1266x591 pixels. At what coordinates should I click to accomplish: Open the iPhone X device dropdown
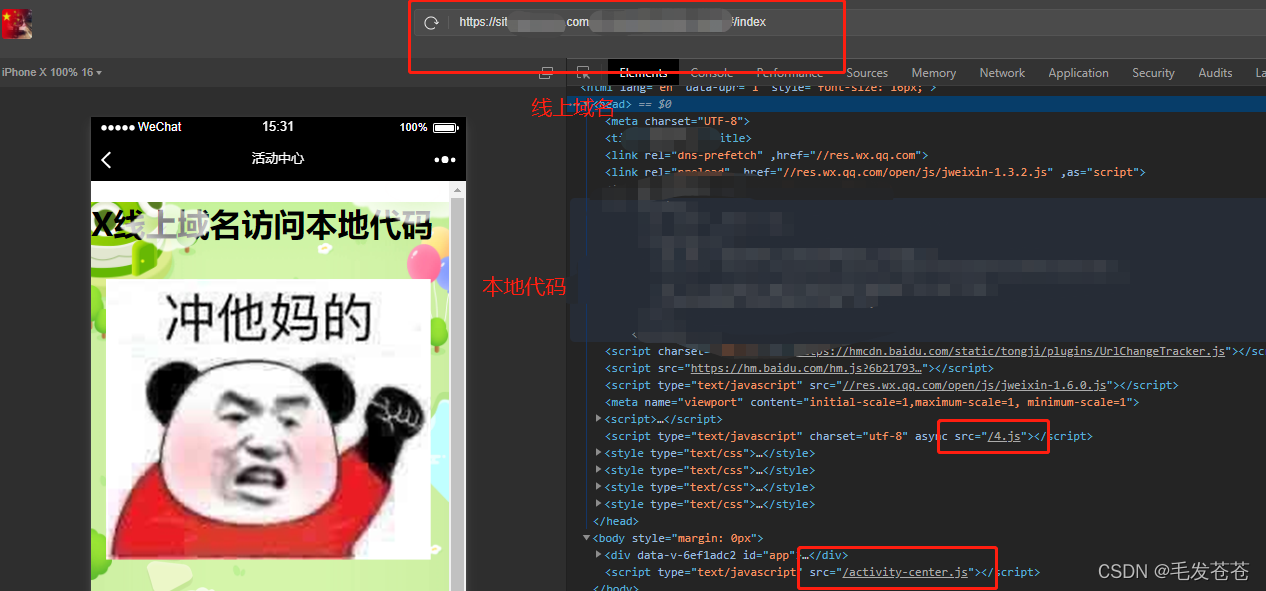(52, 72)
